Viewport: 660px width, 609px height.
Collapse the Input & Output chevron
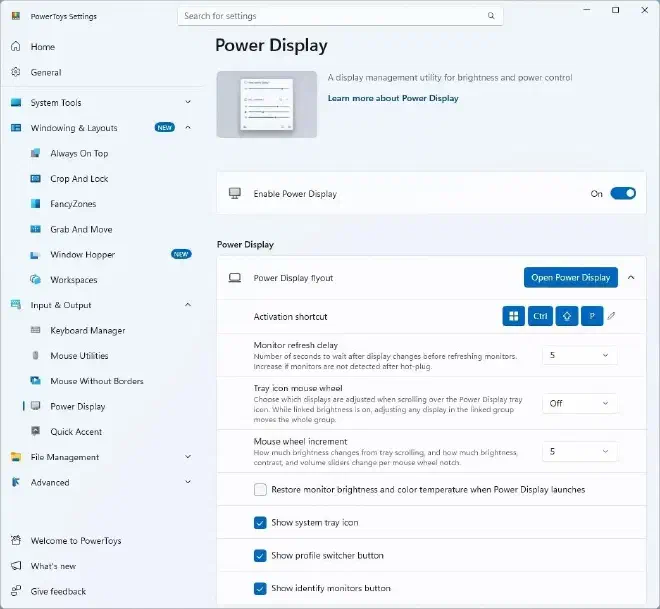pos(188,304)
